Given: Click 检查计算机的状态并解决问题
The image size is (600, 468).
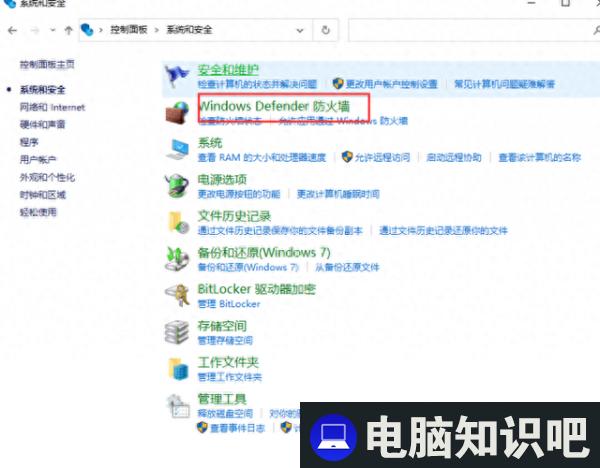Looking at the screenshot, I should 257,84.
